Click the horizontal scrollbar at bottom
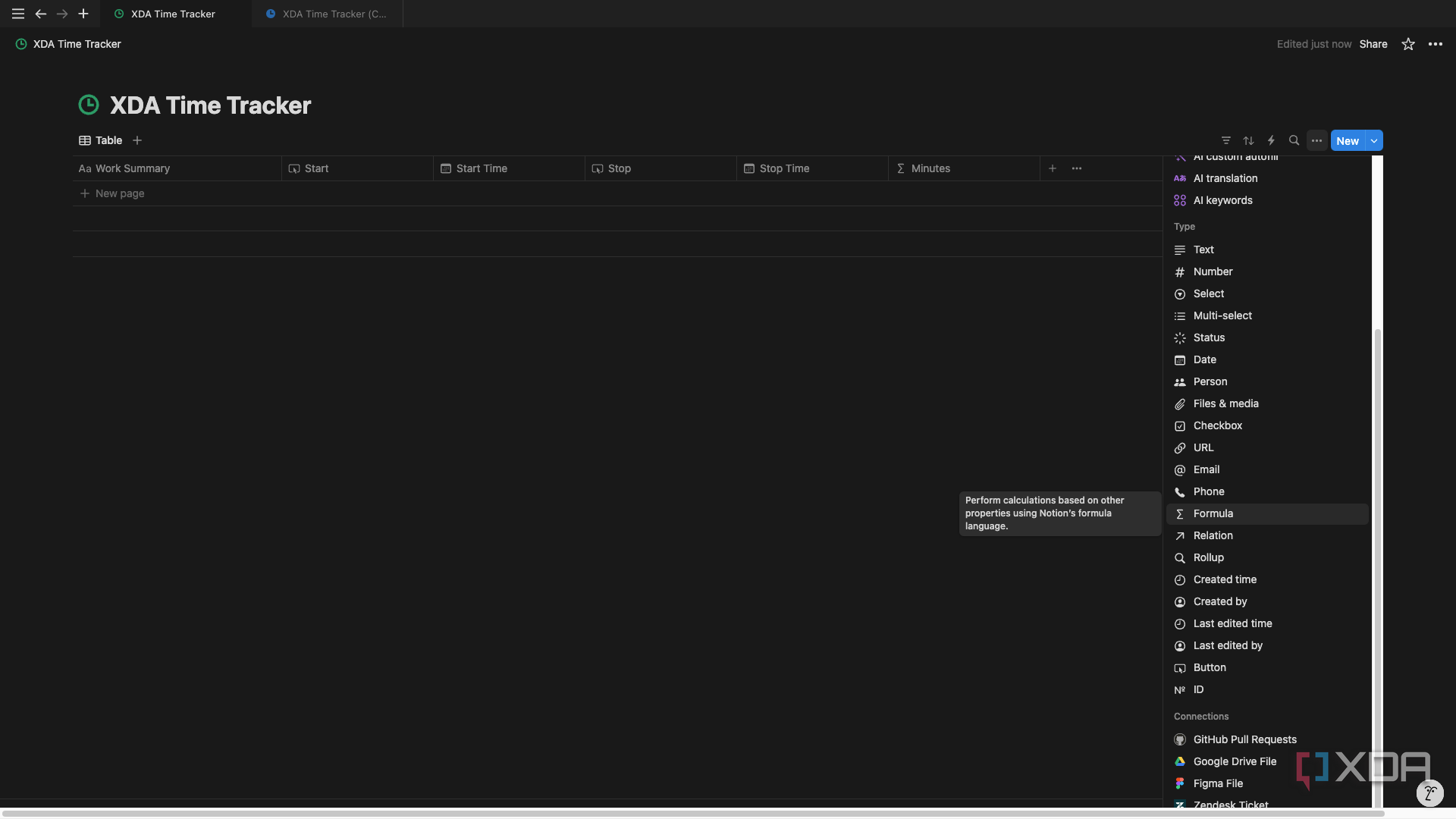 [x=693, y=814]
